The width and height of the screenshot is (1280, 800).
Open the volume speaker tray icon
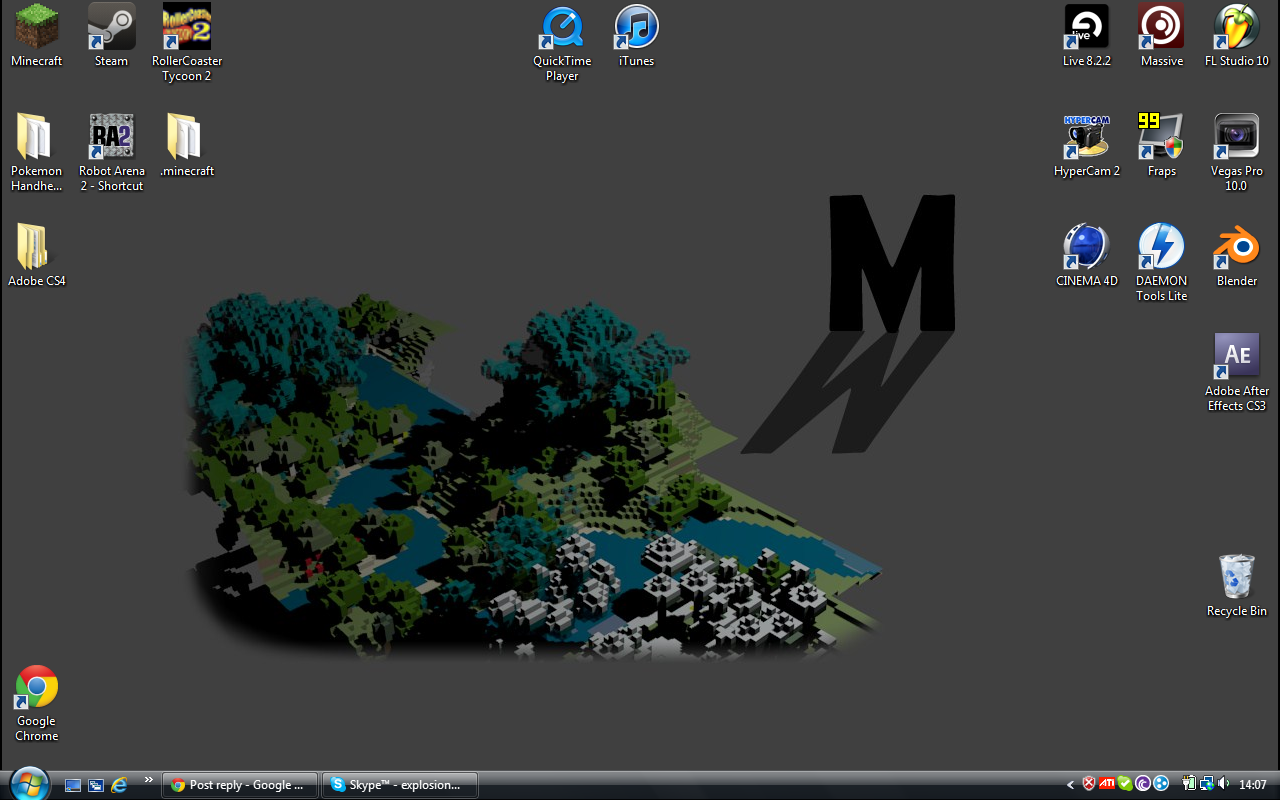point(1224,784)
